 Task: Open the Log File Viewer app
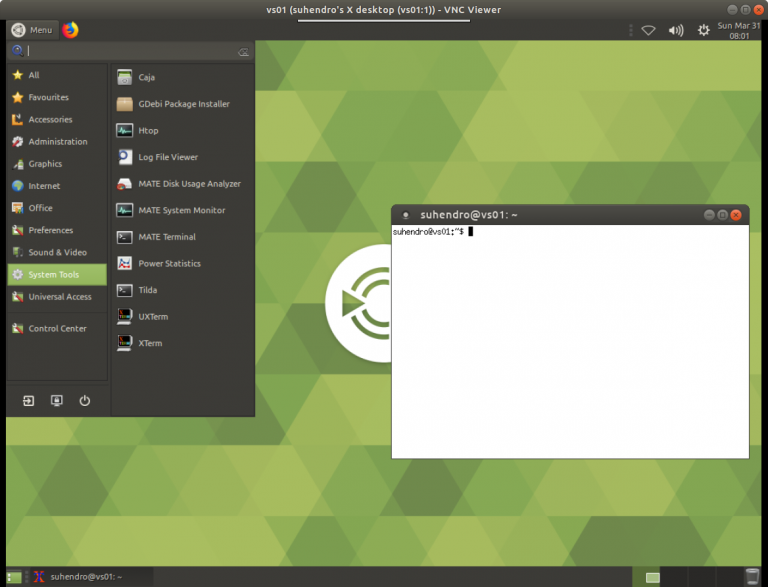(x=167, y=157)
